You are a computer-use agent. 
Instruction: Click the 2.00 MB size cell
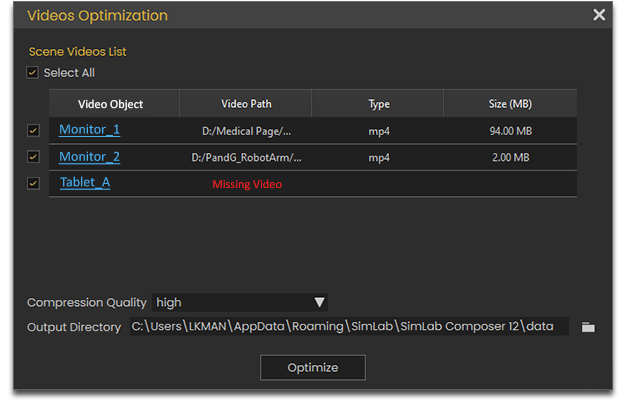tap(511, 157)
